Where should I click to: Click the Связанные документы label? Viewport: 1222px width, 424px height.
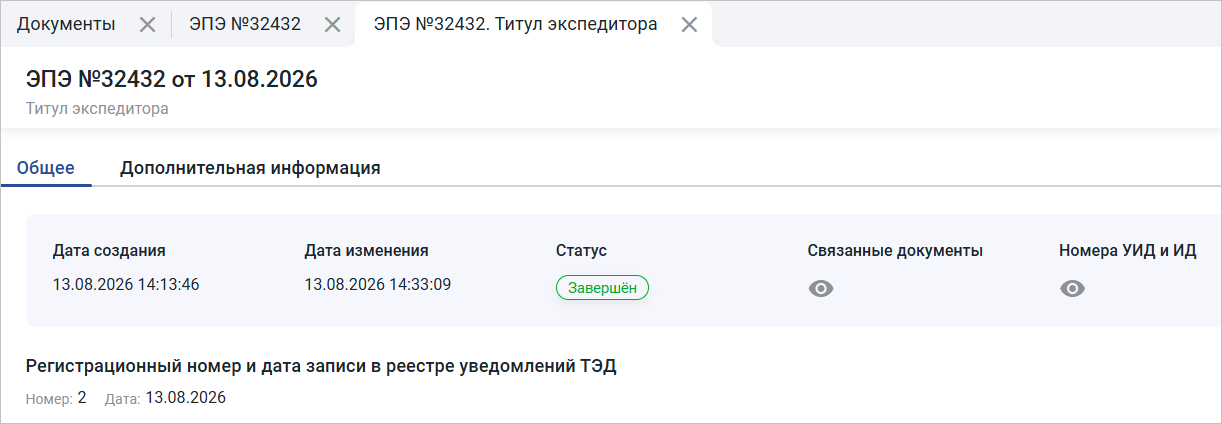tap(895, 251)
